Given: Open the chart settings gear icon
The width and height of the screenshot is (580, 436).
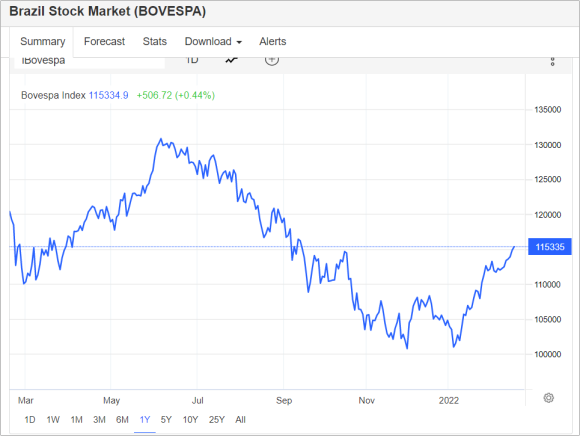Looking at the screenshot, I should [549, 398].
